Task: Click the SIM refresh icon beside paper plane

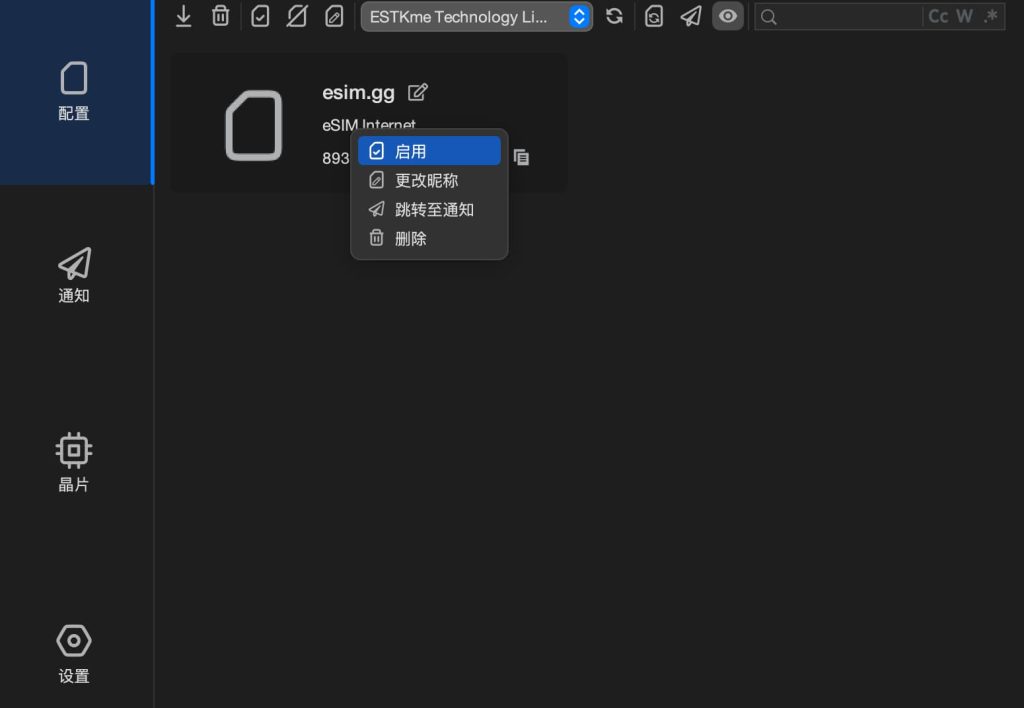Action: point(654,16)
